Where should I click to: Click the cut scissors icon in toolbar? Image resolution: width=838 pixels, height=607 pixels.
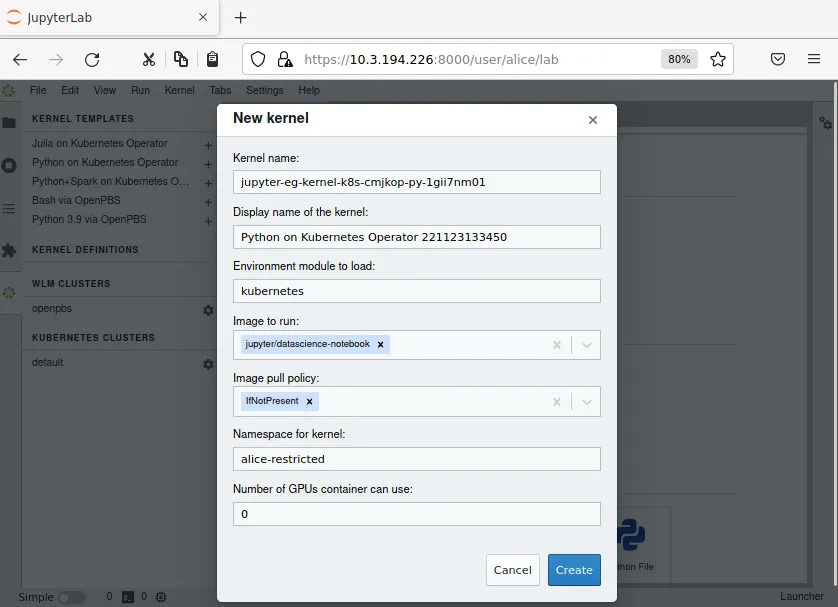coord(149,59)
